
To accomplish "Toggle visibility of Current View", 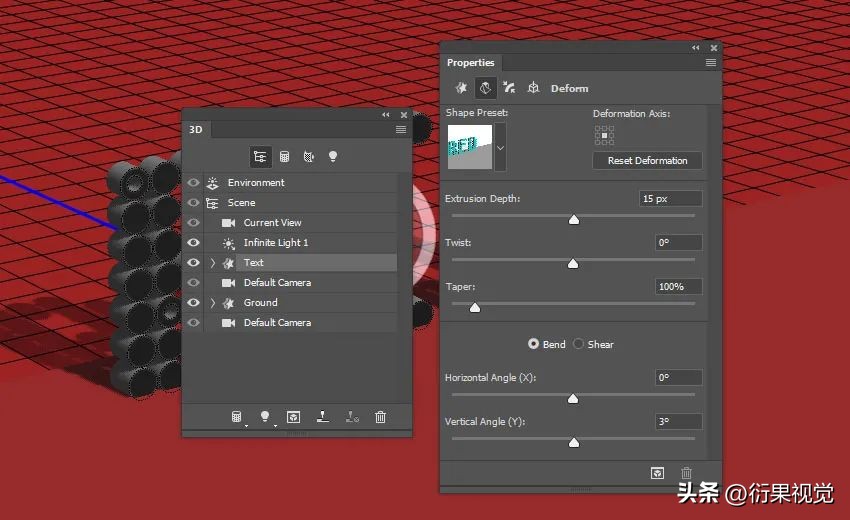I will pyautogui.click(x=194, y=223).
